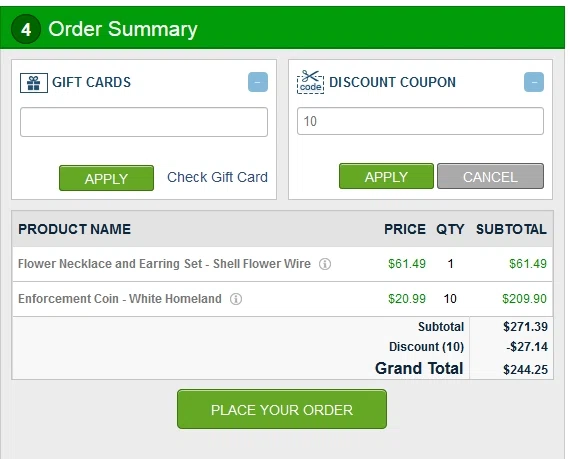Image resolution: width=570 pixels, height=459 pixels.
Task: Collapse the Gift Cards panel
Action: 258,82
